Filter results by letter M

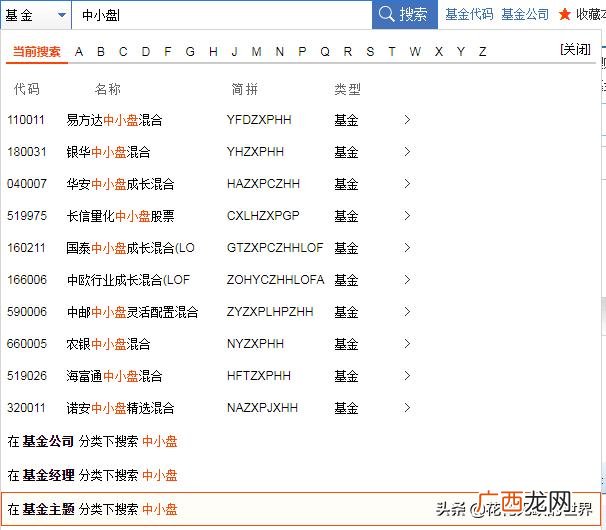pos(256,51)
